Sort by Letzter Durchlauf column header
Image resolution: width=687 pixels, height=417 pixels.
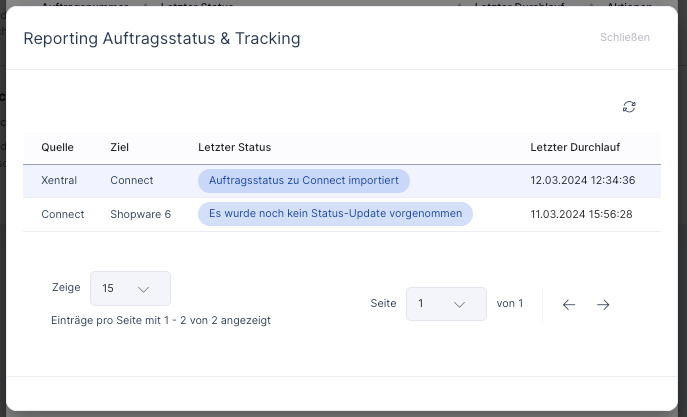coord(575,148)
